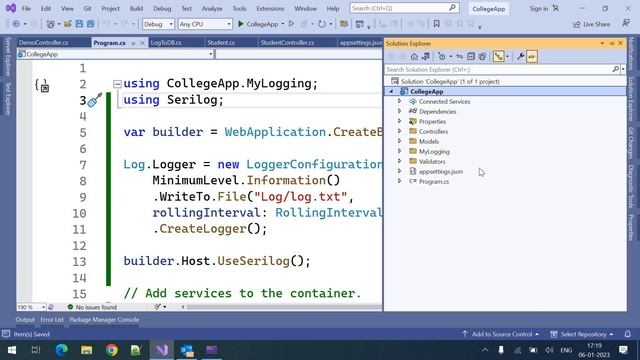The image size is (640, 360).
Task: Close the Program.cs tab
Action: pyautogui.click(x=142, y=43)
